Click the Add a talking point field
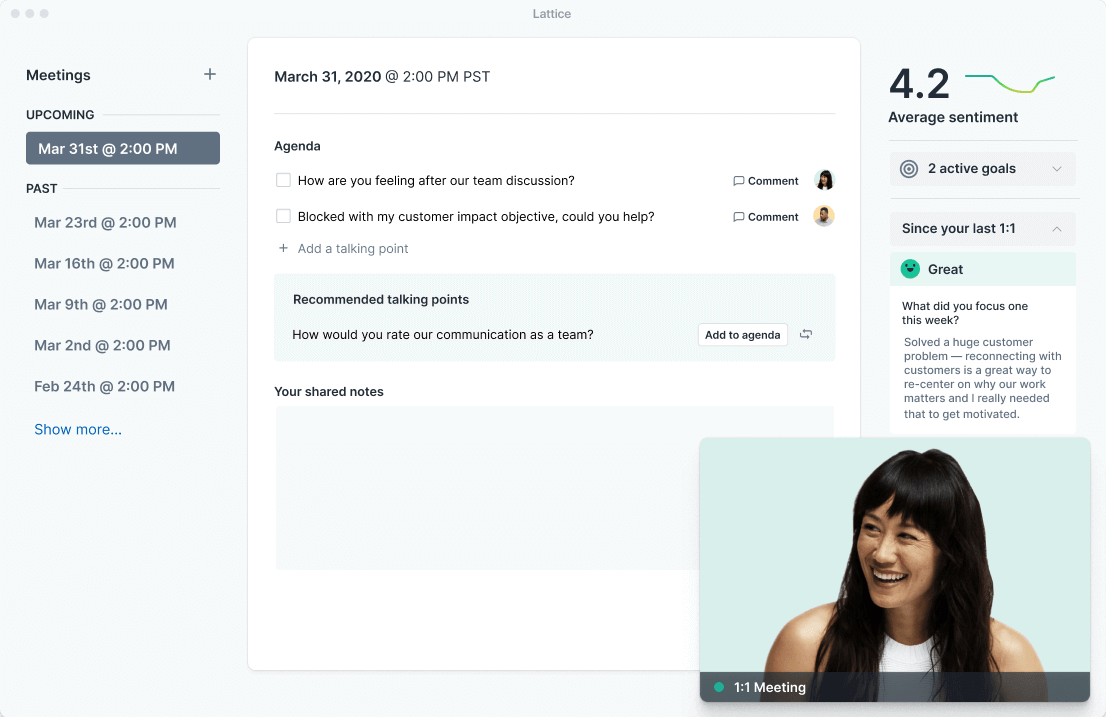The image size is (1106, 717). tap(353, 248)
